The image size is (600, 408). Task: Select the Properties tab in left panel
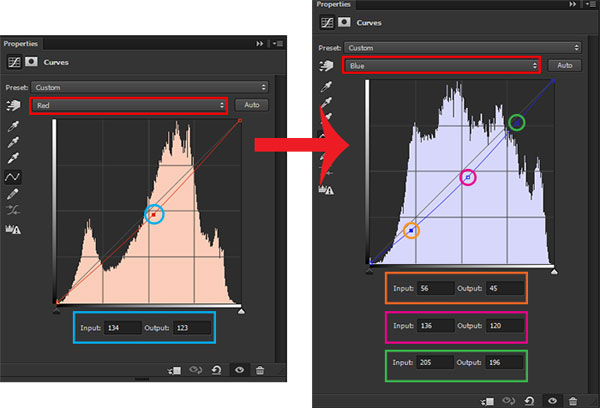(22, 44)
